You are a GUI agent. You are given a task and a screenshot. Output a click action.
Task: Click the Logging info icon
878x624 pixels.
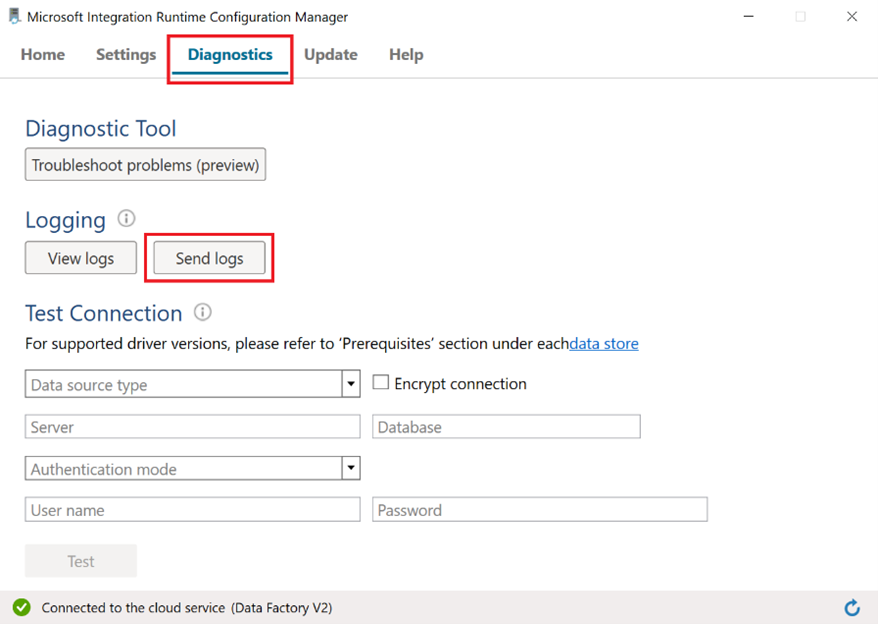(124, 219)
